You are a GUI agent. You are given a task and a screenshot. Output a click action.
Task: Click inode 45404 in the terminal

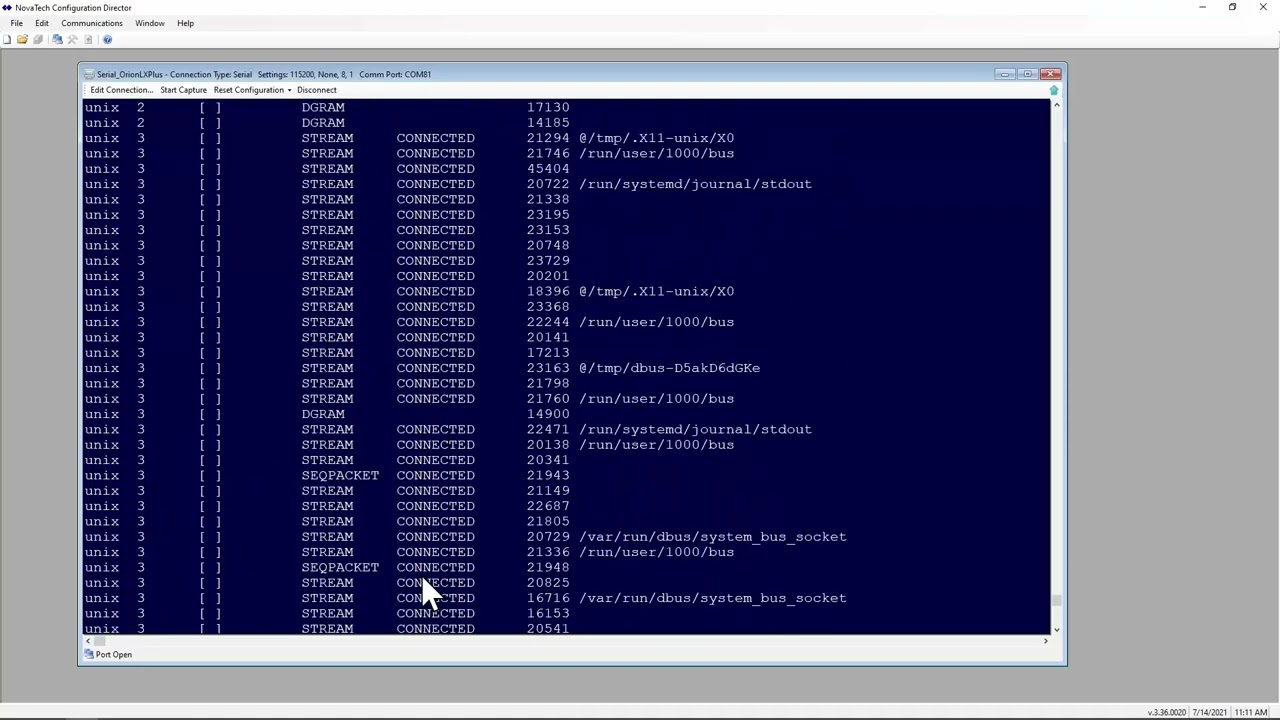548,169
